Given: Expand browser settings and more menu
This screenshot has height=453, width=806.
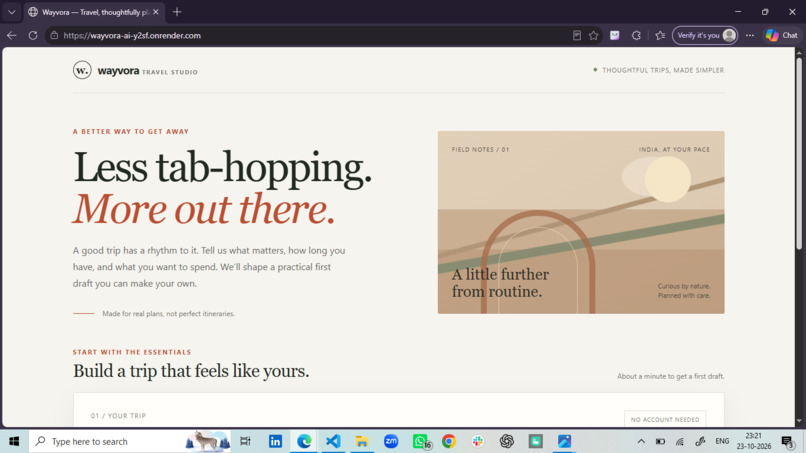Looking at the screenshot, I should (x=750, y=35).
